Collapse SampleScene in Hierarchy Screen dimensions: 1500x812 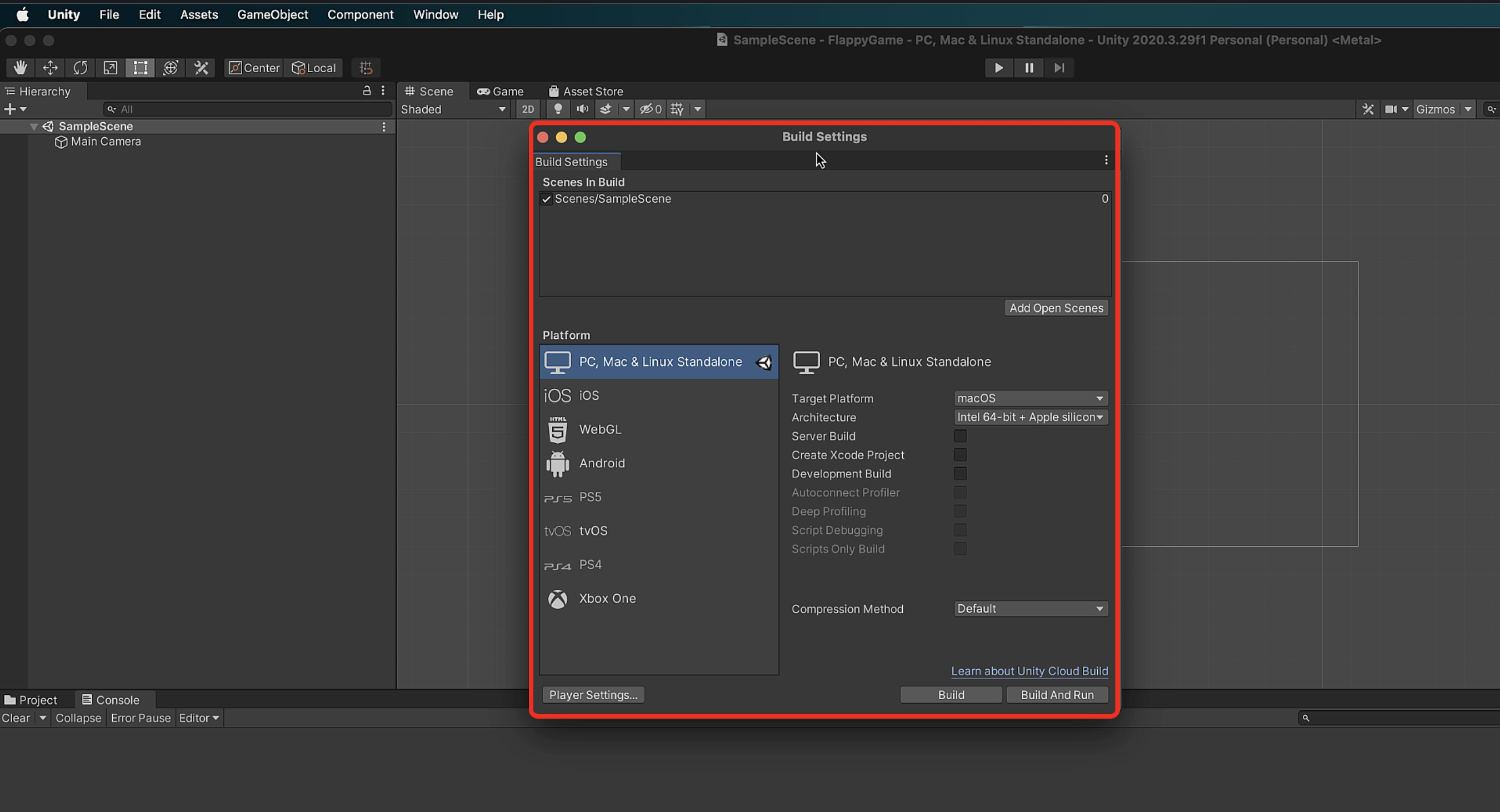coord(34,127)
